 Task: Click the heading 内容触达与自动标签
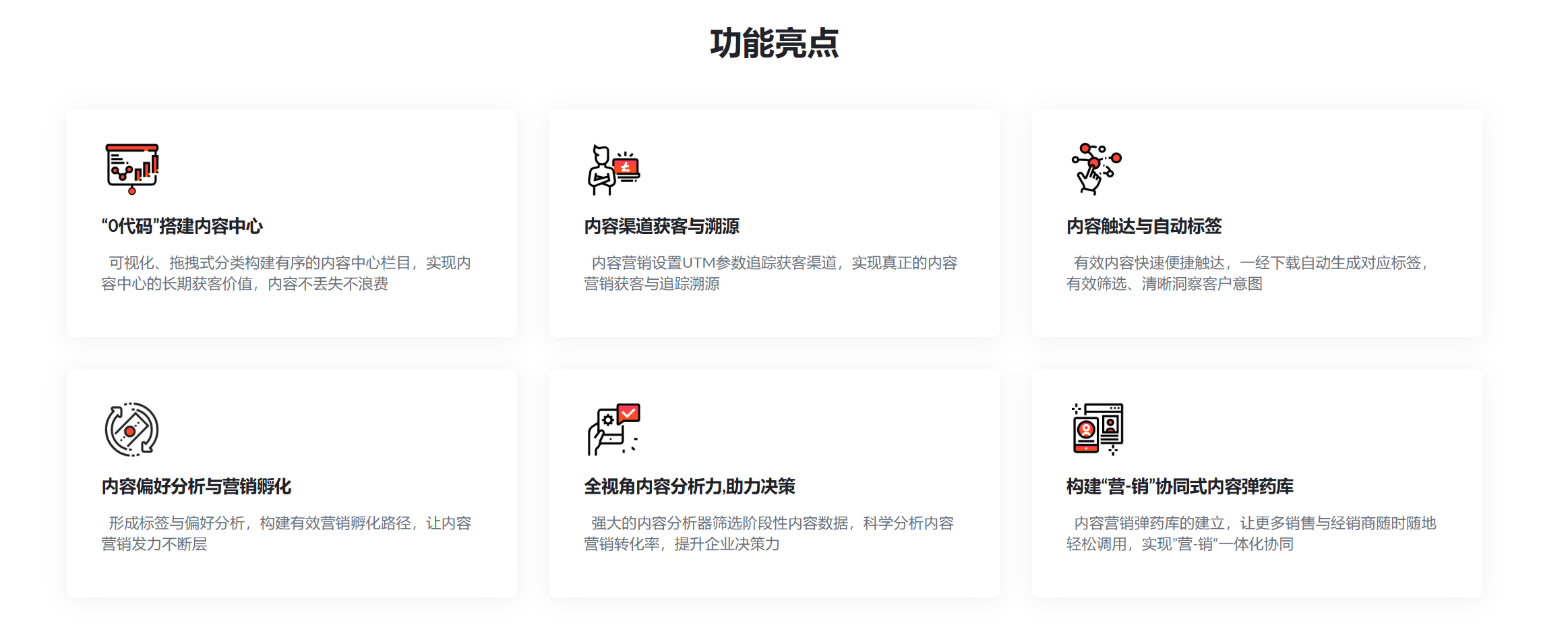[1144, 227]
